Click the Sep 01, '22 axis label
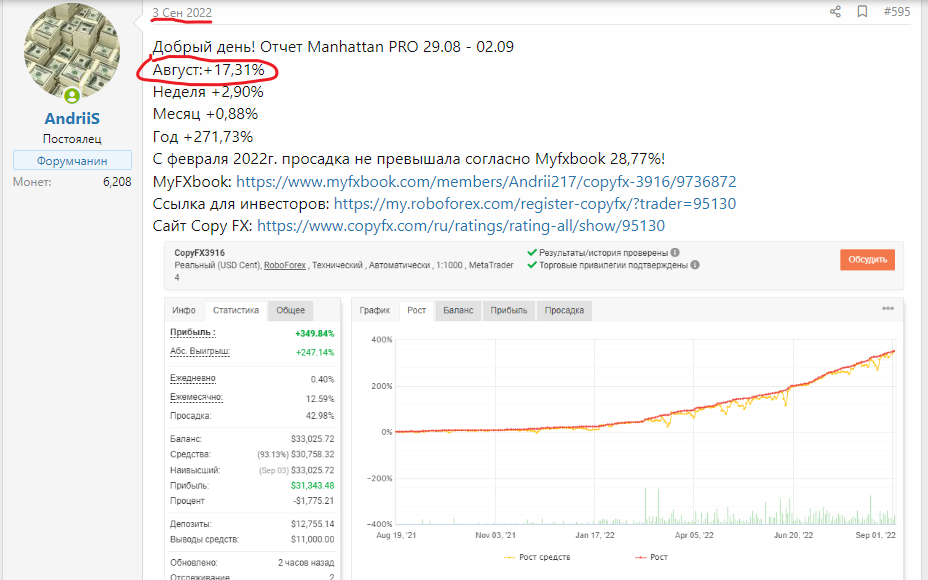This screenshot has height=580, width=928. tap(876, 535)
